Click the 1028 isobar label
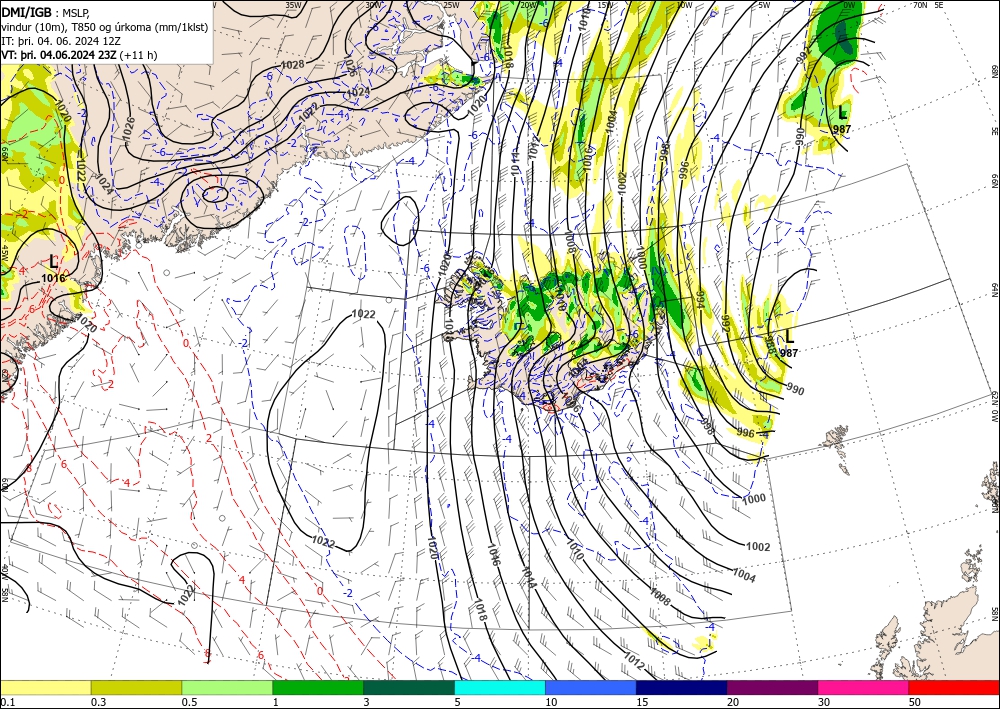The width and height of the screenshot is (1000, 709). click(293, 64)
